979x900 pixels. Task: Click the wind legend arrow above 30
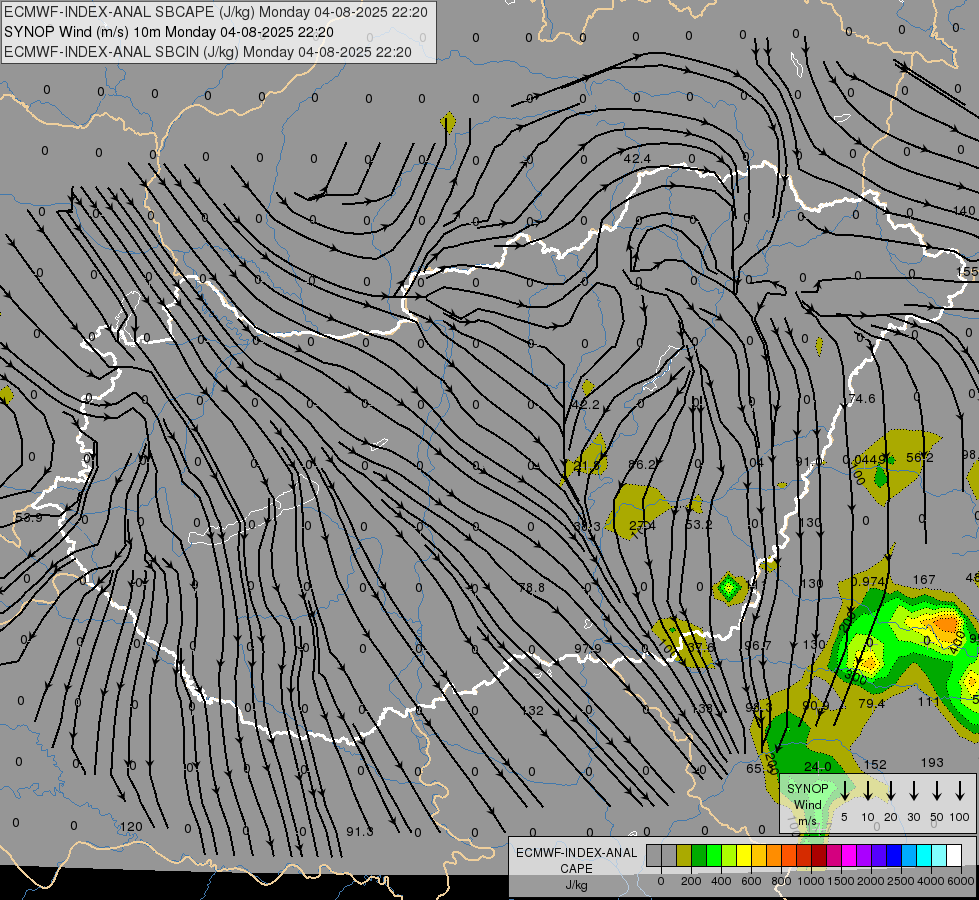pos(914,791)
